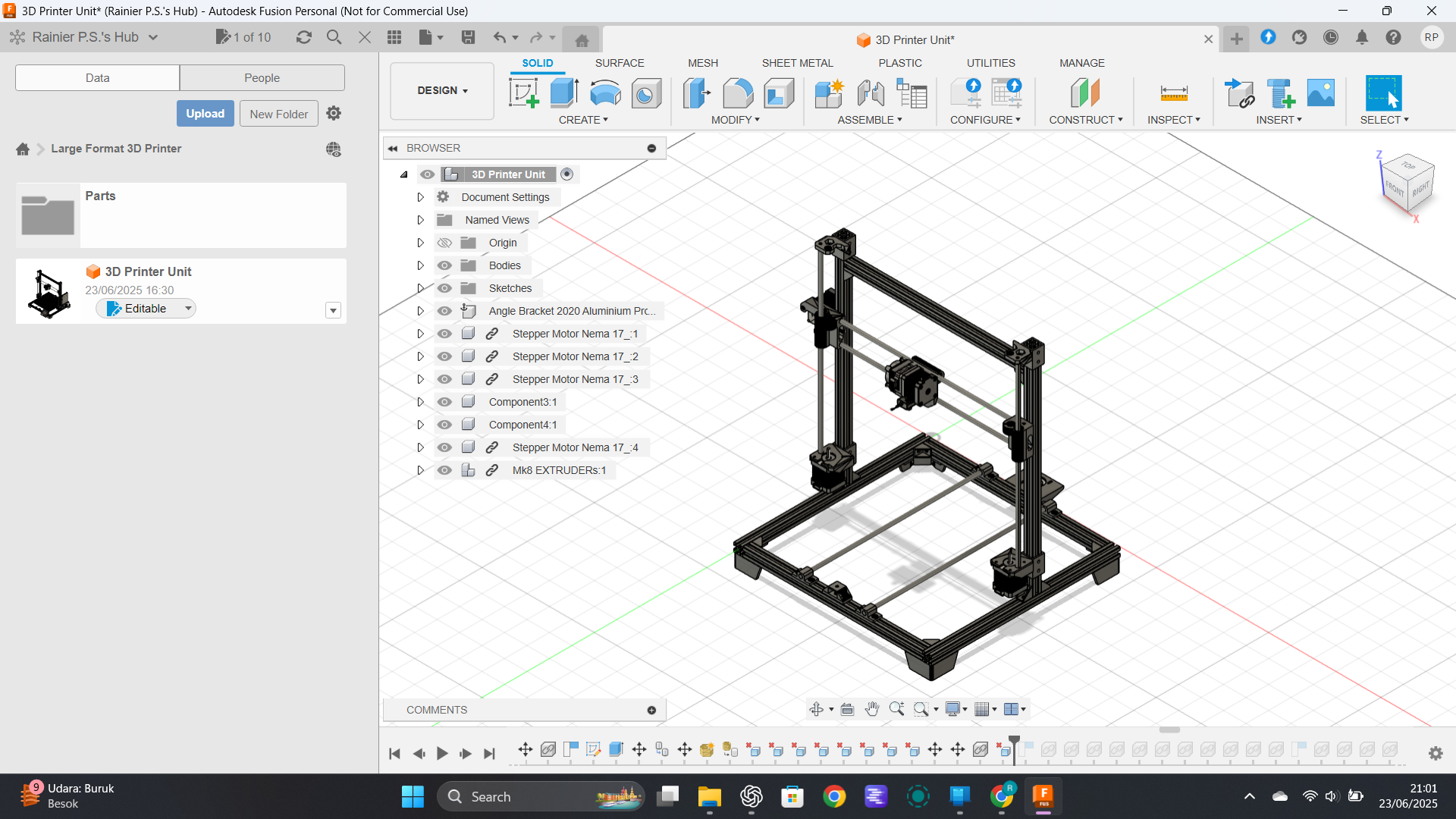Switch to the People tab
The width and height of the screenshot is (1456, 819).
262,77
